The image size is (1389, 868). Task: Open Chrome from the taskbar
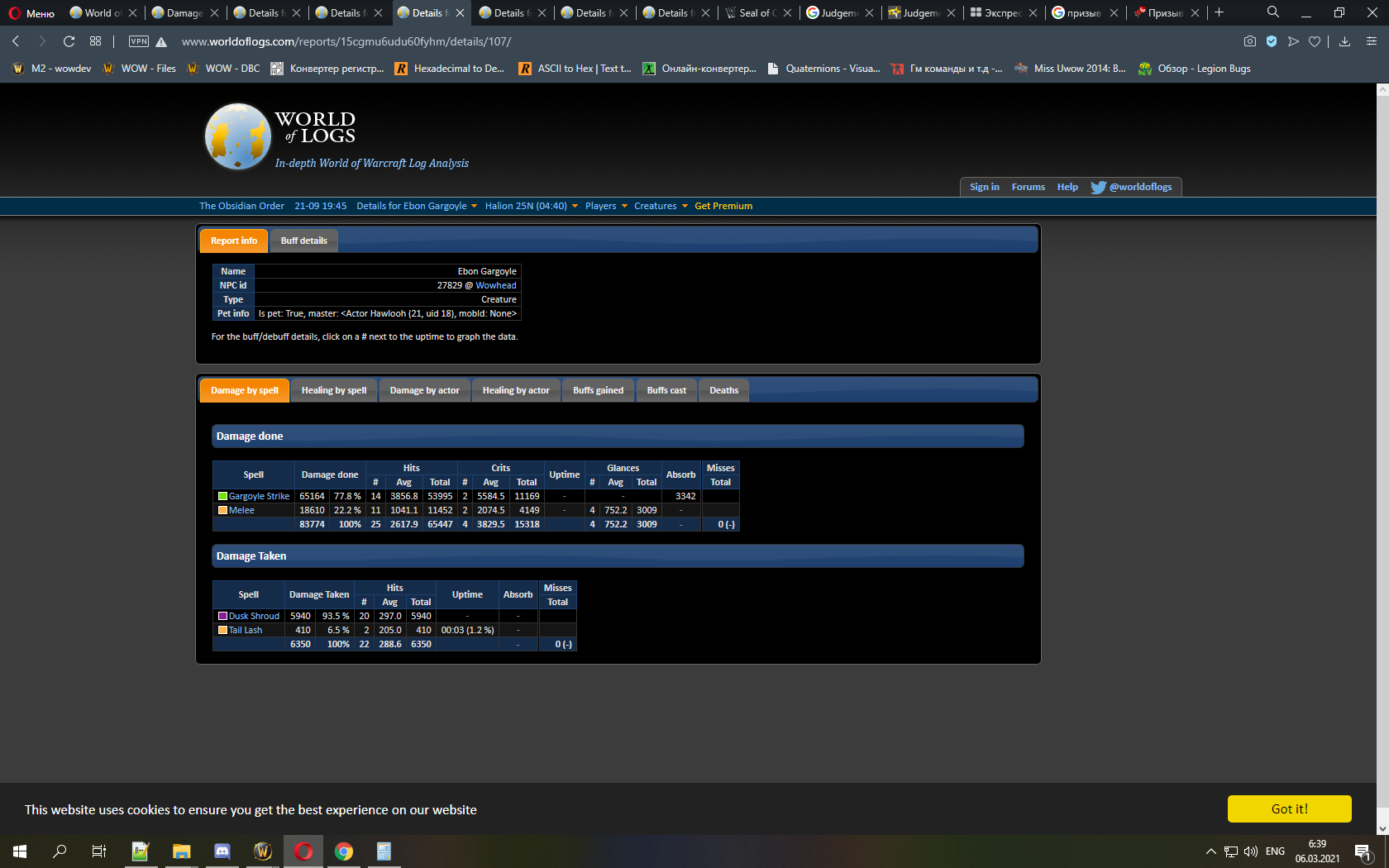pos(344,851)
